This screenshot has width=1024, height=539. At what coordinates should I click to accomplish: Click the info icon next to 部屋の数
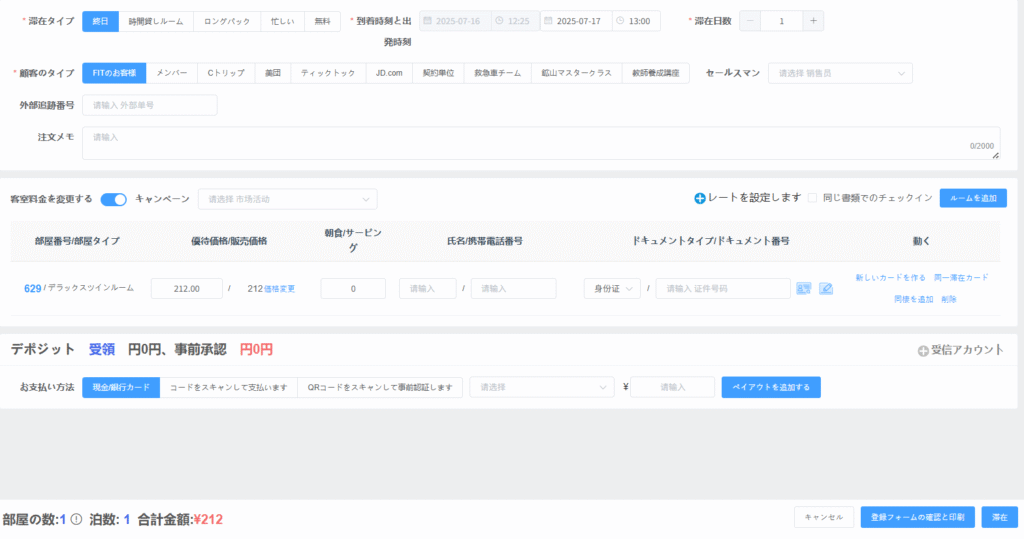[x=76, y=519]
